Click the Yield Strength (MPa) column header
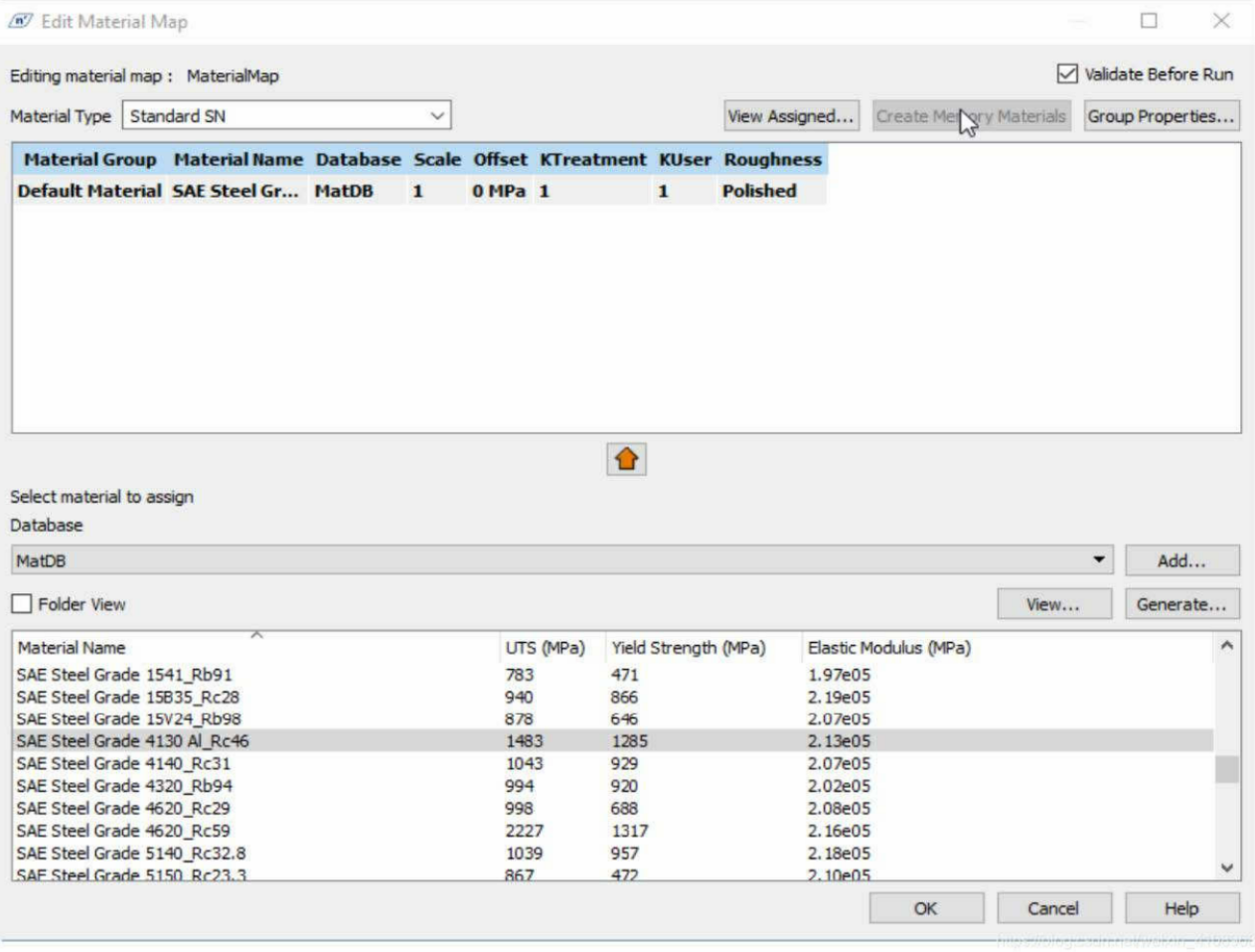This screenshot has width=1255, height=952. point(688,648)
